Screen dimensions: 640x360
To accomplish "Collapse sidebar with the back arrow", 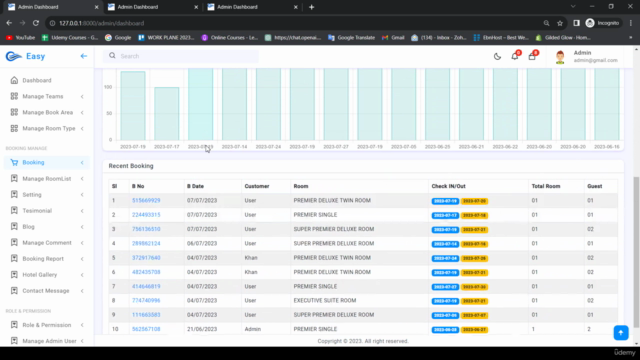I will pos(84,56).
